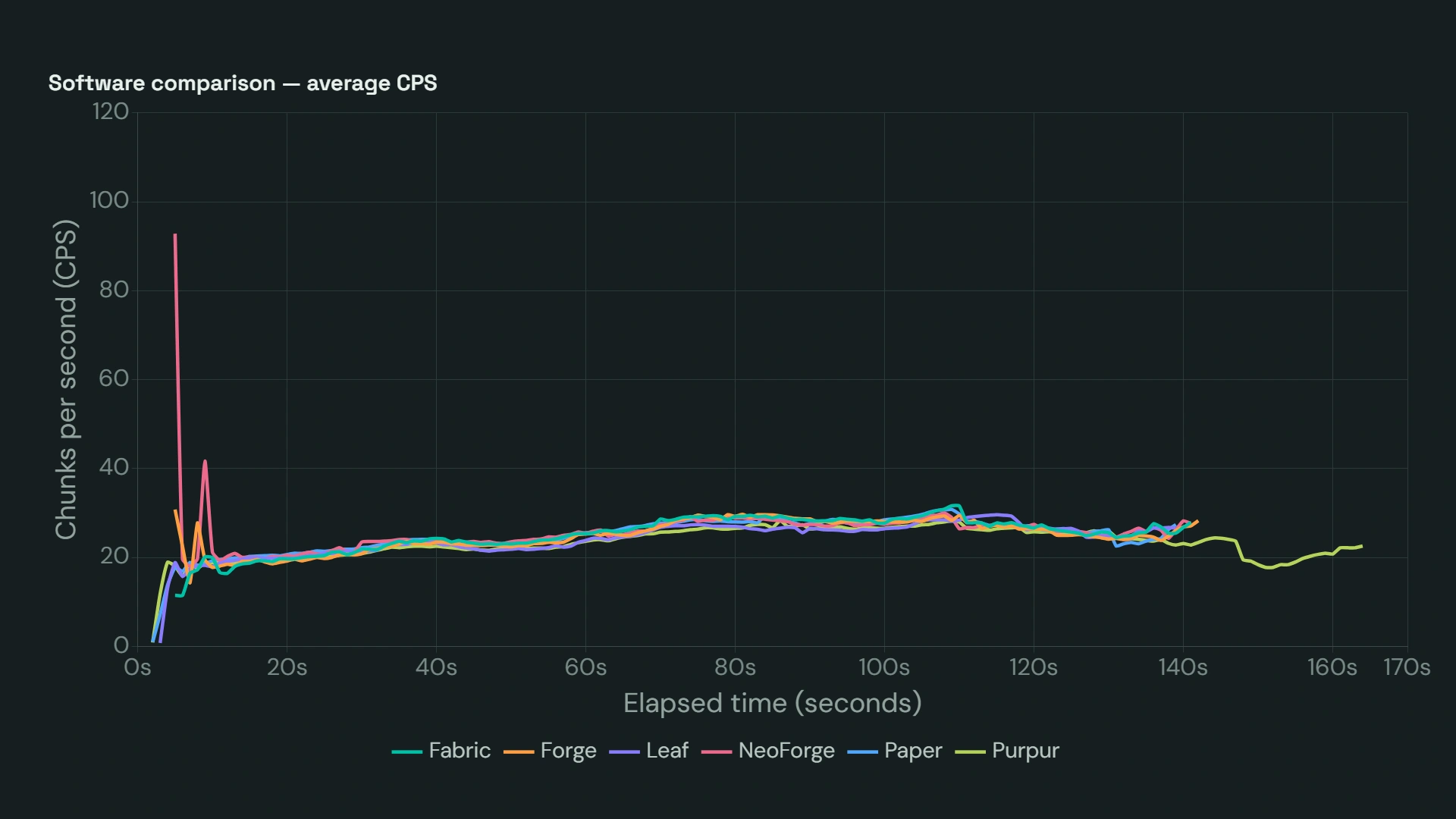
Task: Click the 20s x-axis tick label
Action: 287,667
